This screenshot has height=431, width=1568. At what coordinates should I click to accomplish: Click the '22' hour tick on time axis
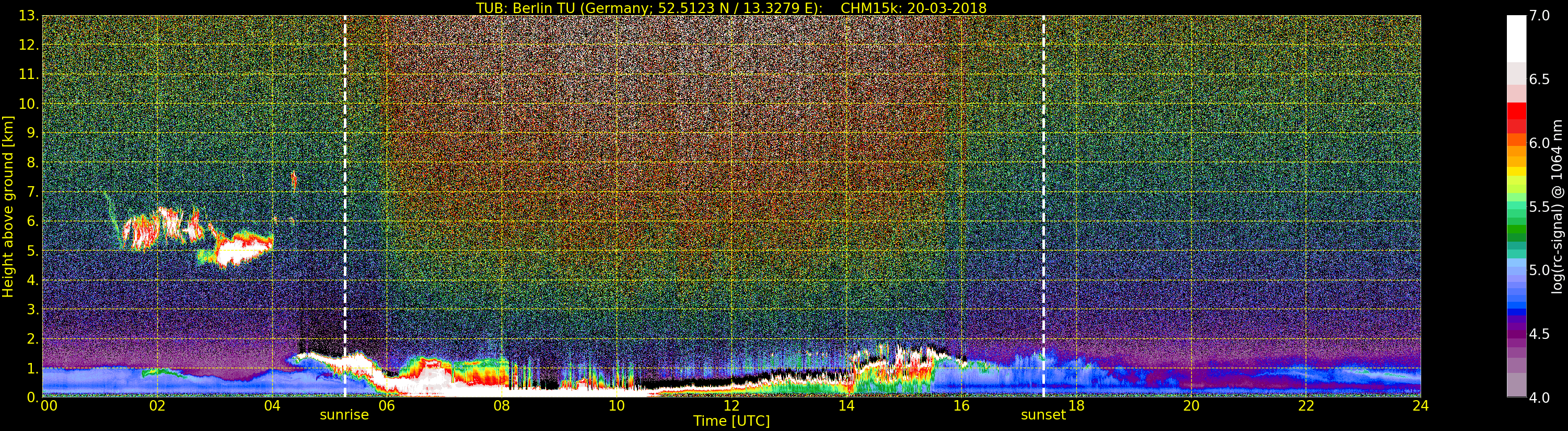point(1306,406)
